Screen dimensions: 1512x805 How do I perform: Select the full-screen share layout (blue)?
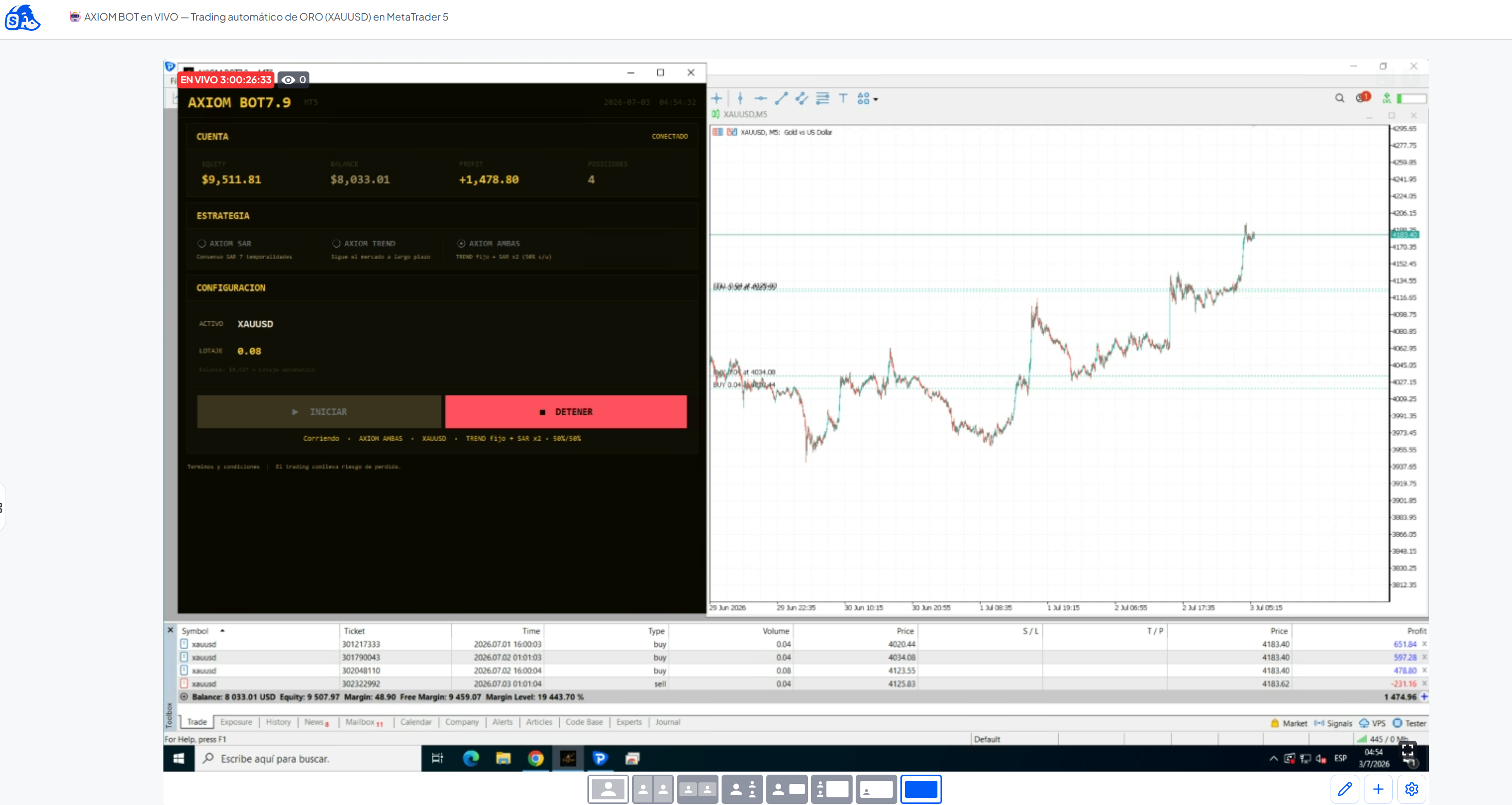point(920,789)
